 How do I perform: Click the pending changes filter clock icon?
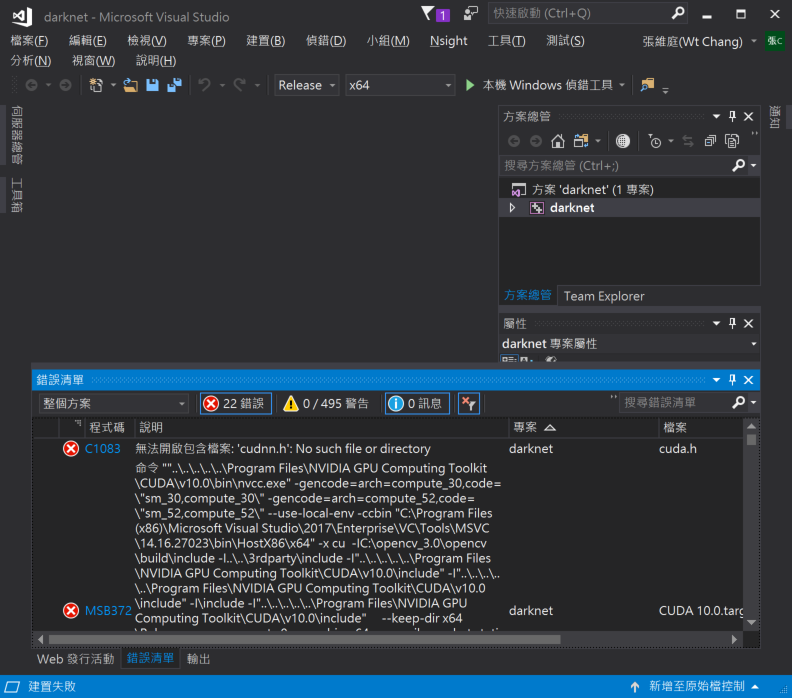[654, 141]
